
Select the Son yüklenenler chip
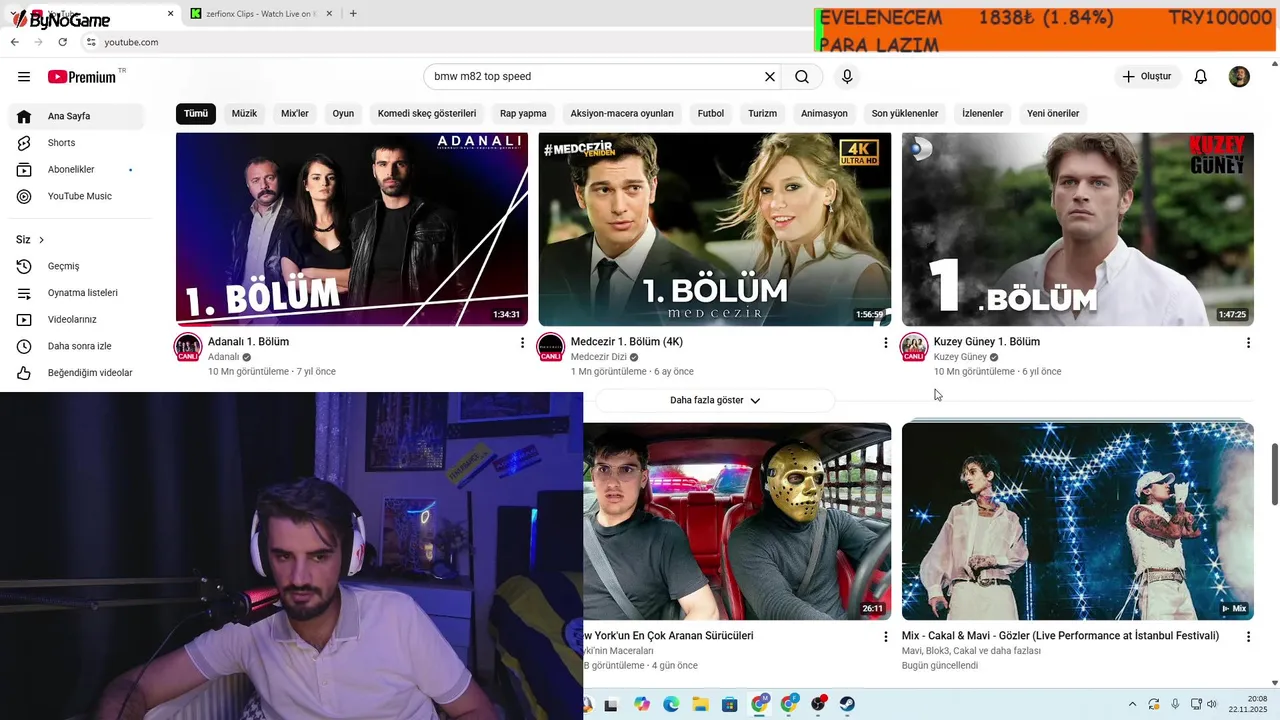point(905,114)
